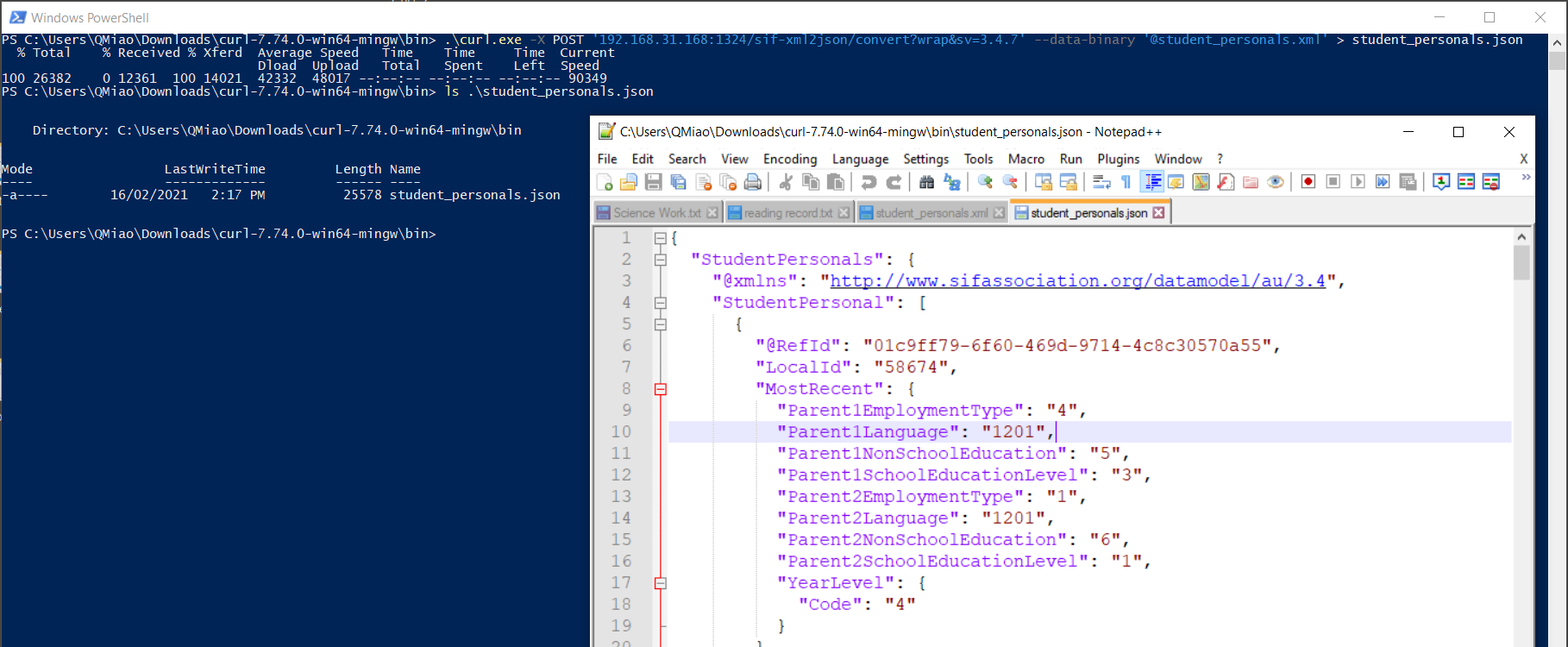Close the current document via toolbar icon
The height and width of the screenshot is (647, 1568).
(x=704, y=182)
